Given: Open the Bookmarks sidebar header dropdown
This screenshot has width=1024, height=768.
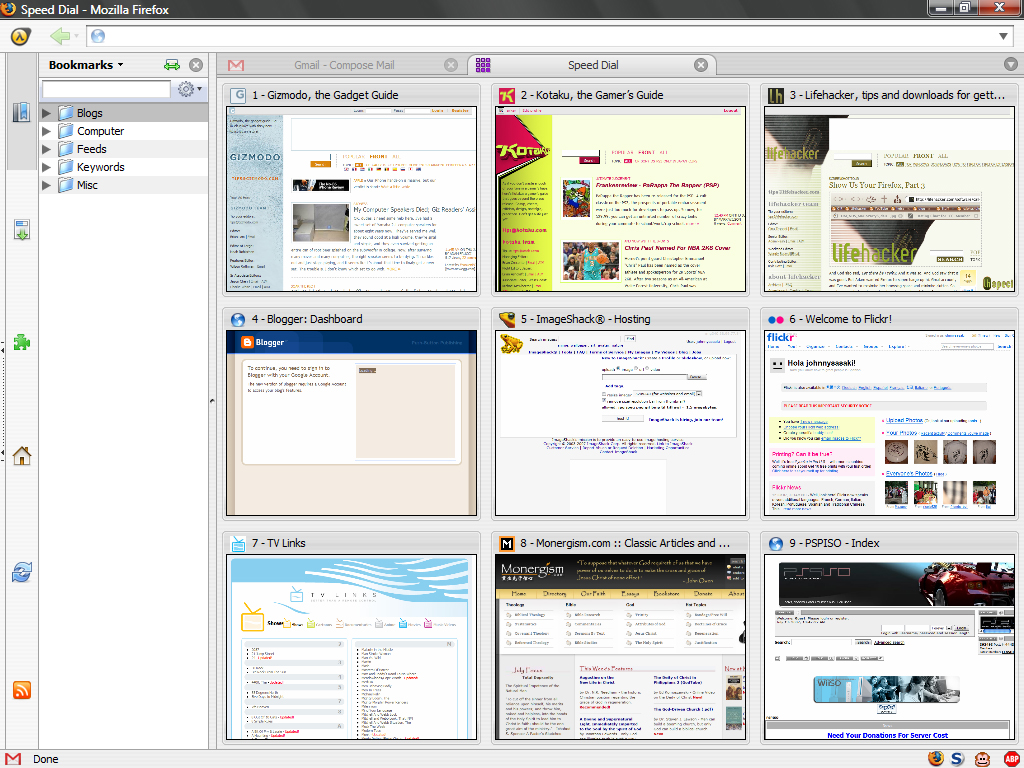Looking at the screenshot, I should tap(86, 65).
